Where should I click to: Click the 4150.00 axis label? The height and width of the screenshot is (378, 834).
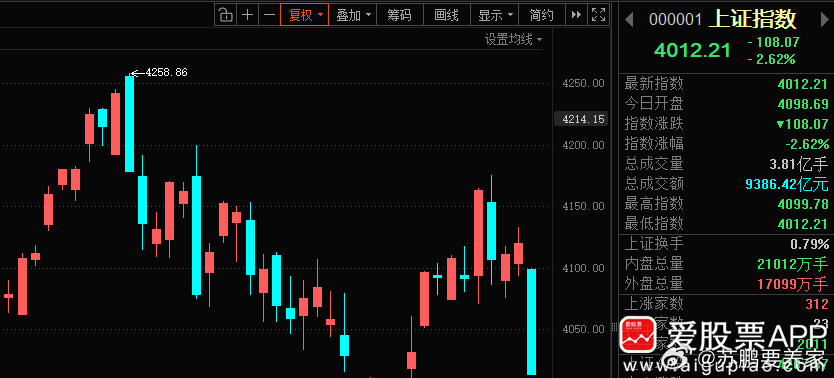click(583, 206)
